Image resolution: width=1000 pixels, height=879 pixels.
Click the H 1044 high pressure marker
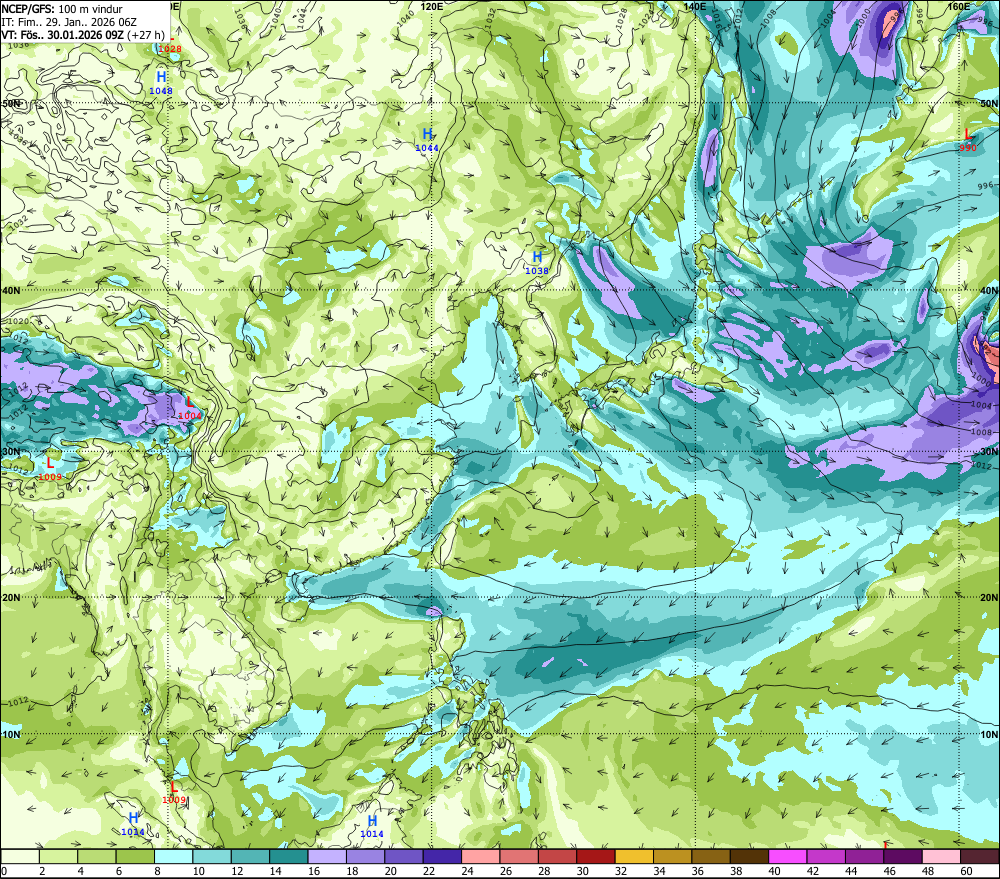tap(427, 140)
